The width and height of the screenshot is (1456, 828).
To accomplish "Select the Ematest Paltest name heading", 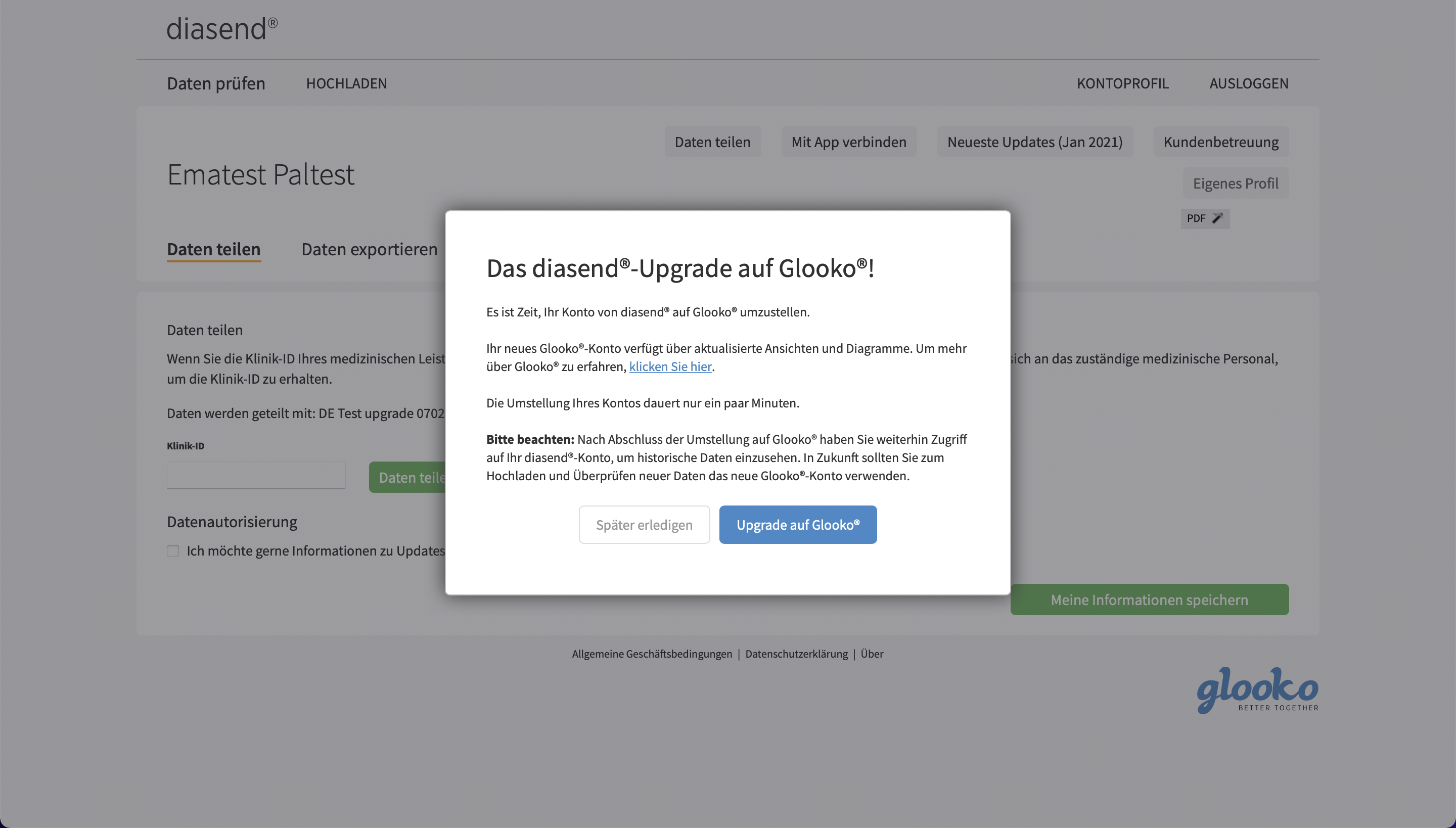I will (x=260, y=174).
